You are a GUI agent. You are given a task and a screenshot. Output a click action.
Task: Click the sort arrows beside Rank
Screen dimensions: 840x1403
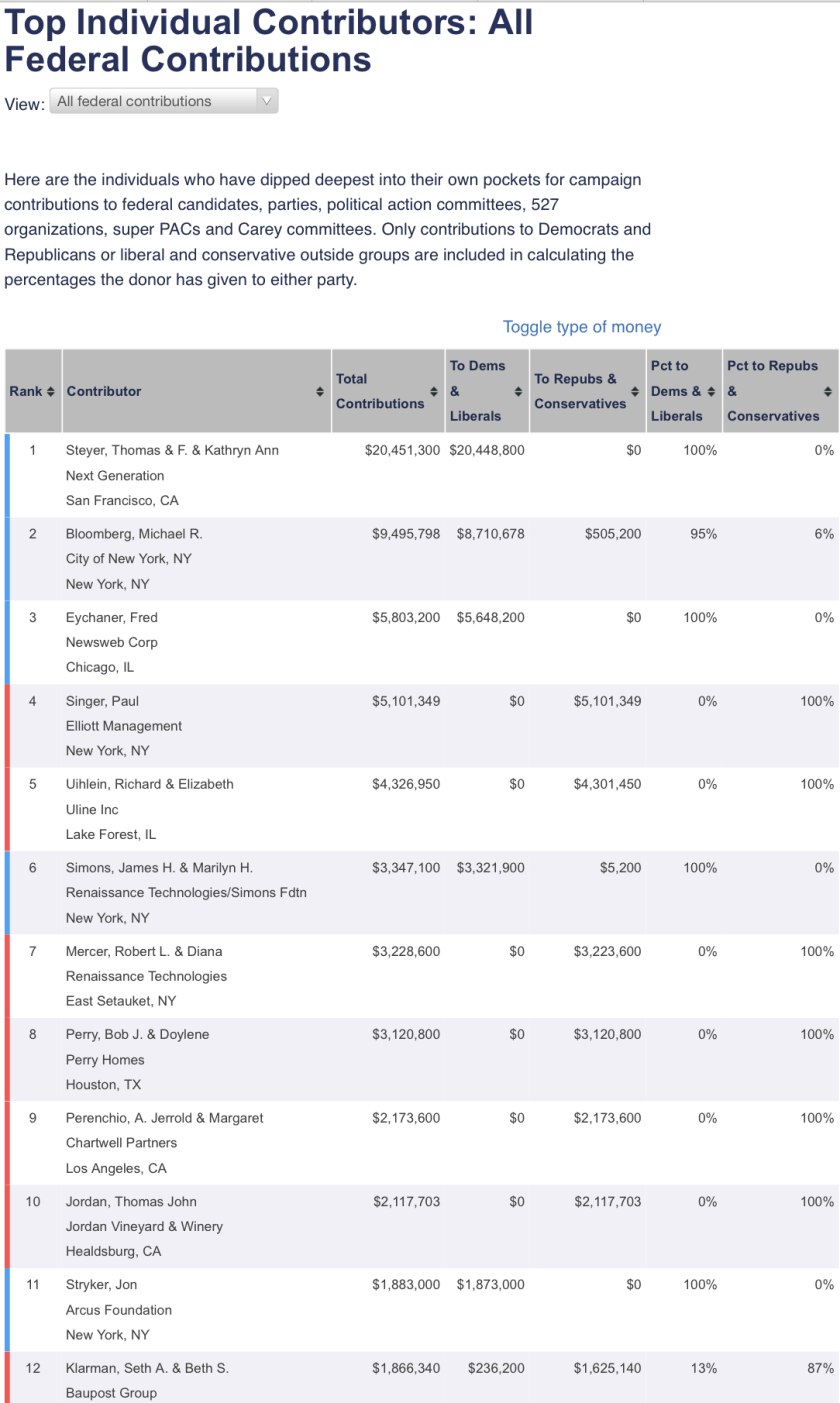(51, 391)
